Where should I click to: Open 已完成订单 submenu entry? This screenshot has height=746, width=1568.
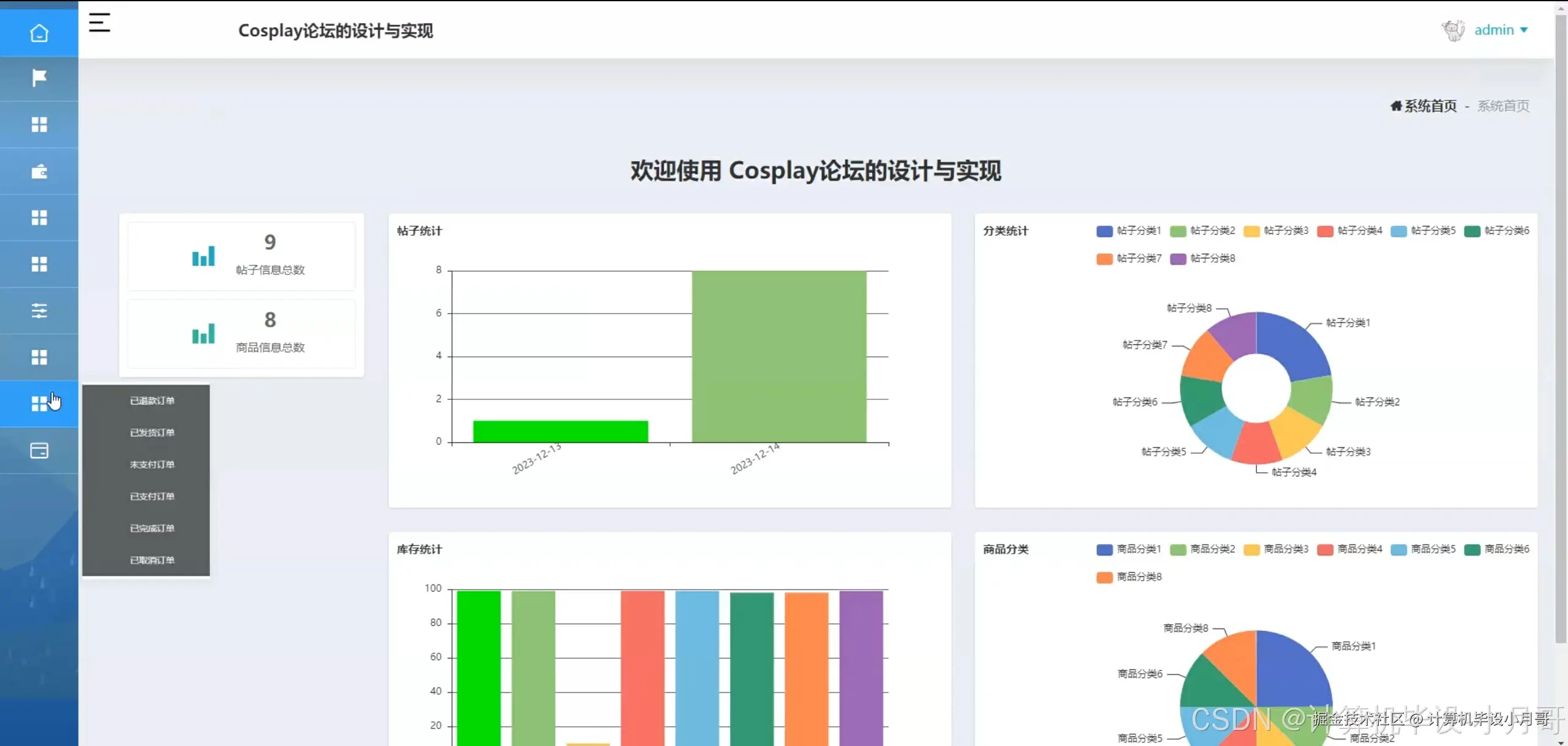[x=152, y=528]
